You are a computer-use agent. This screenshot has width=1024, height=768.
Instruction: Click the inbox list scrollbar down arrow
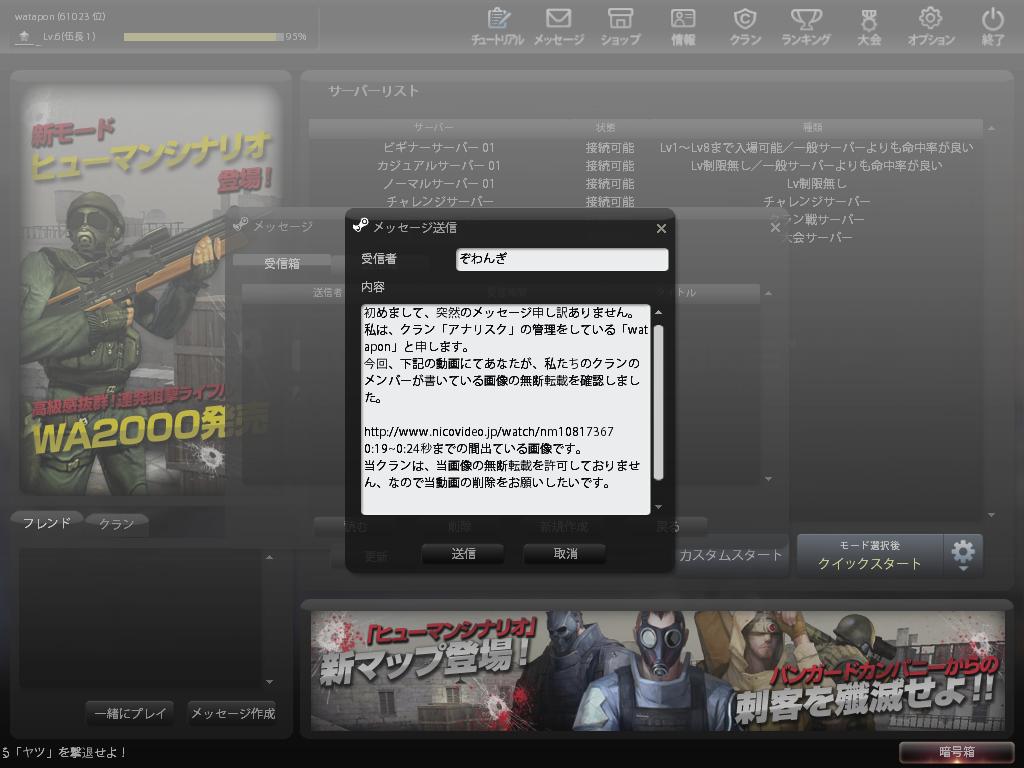point(768,479)
